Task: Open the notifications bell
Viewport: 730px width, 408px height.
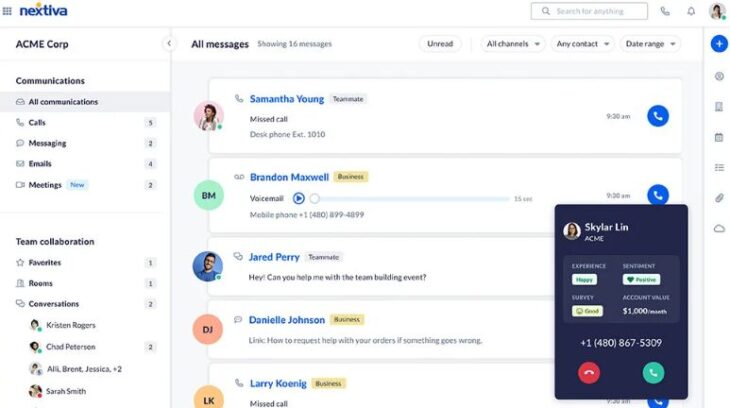Action: point(691,11)
